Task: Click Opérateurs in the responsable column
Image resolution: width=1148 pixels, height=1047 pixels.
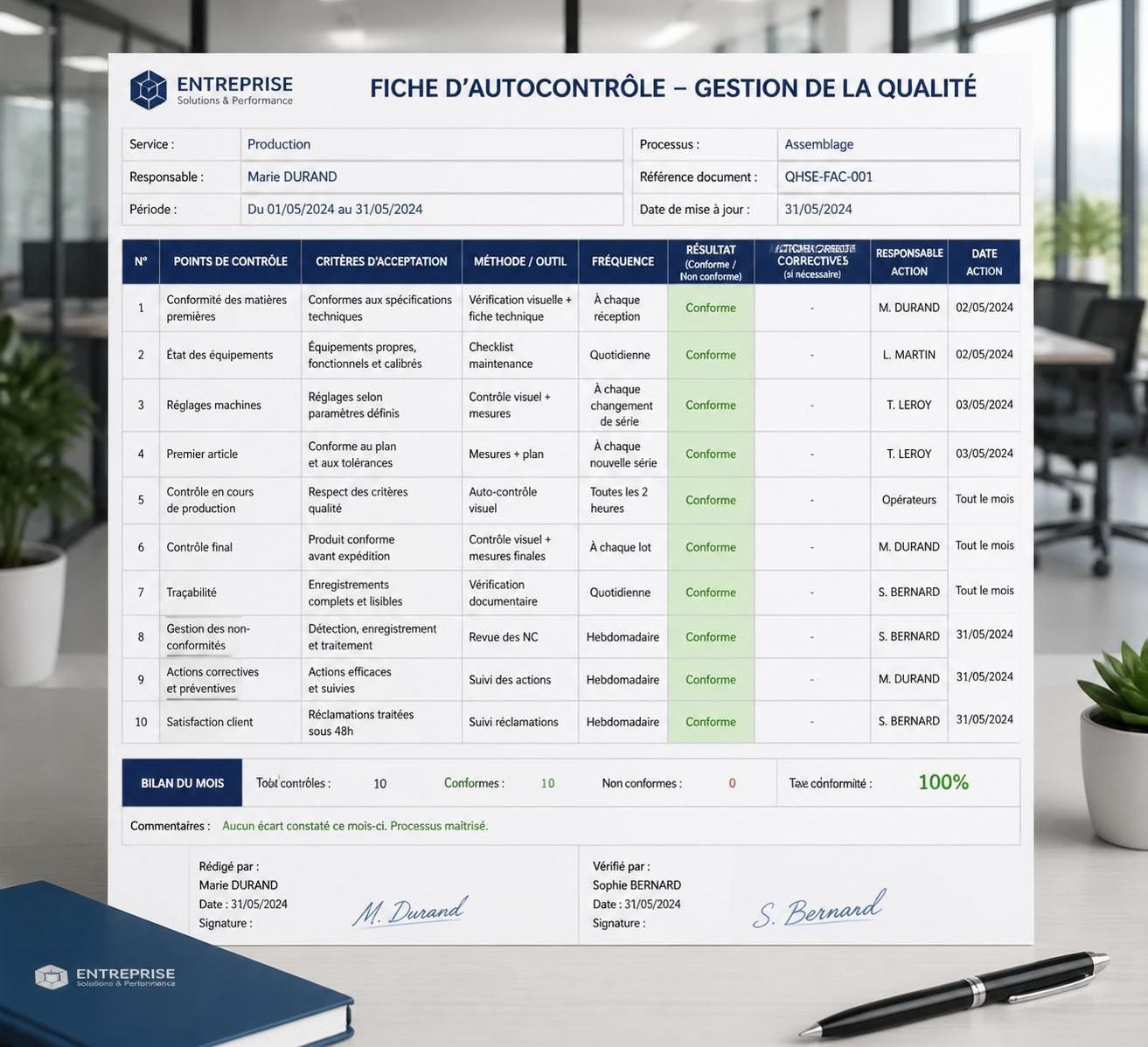Action: pos(909,500)
